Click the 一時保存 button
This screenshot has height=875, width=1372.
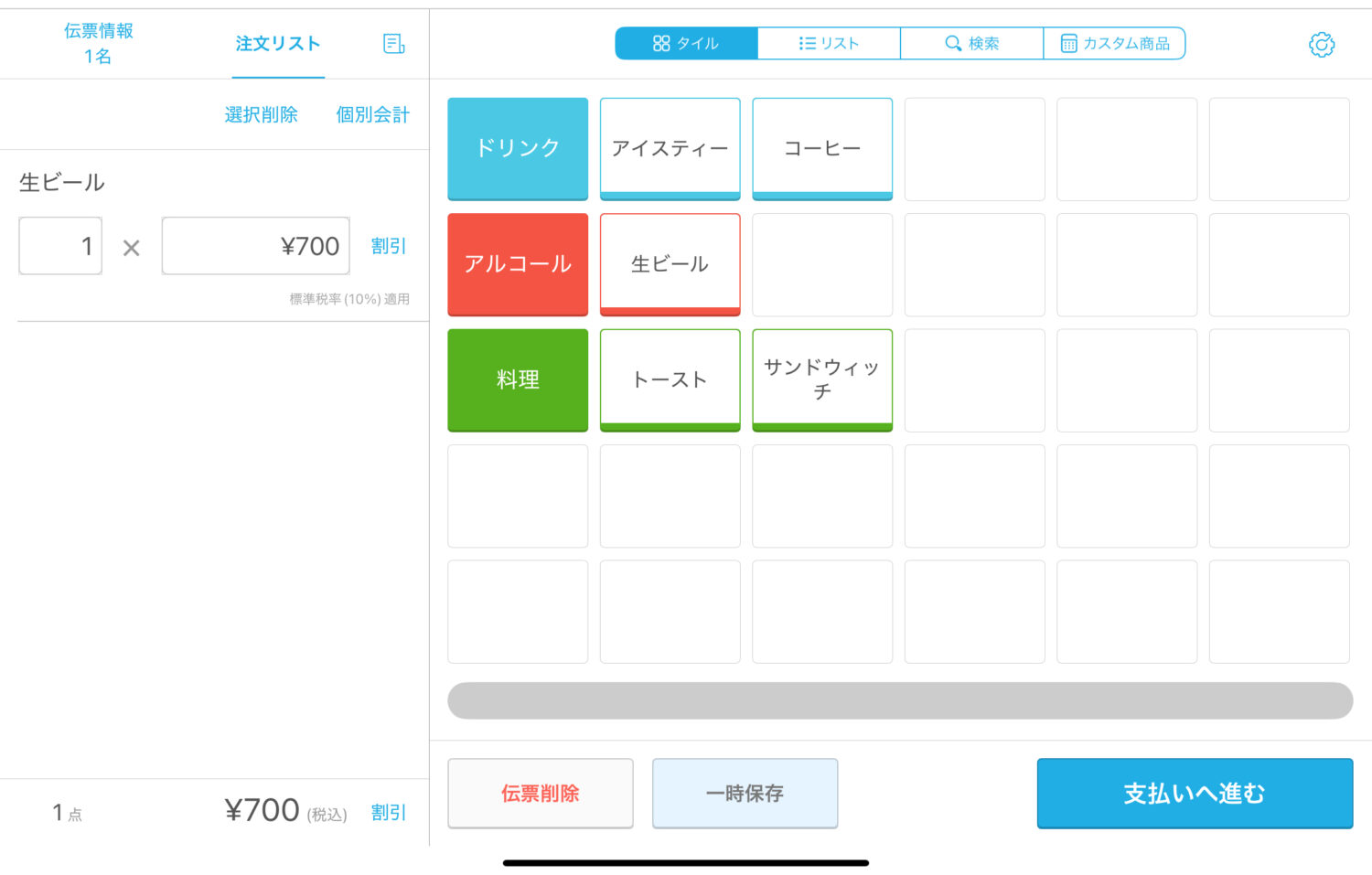[745, 794]
